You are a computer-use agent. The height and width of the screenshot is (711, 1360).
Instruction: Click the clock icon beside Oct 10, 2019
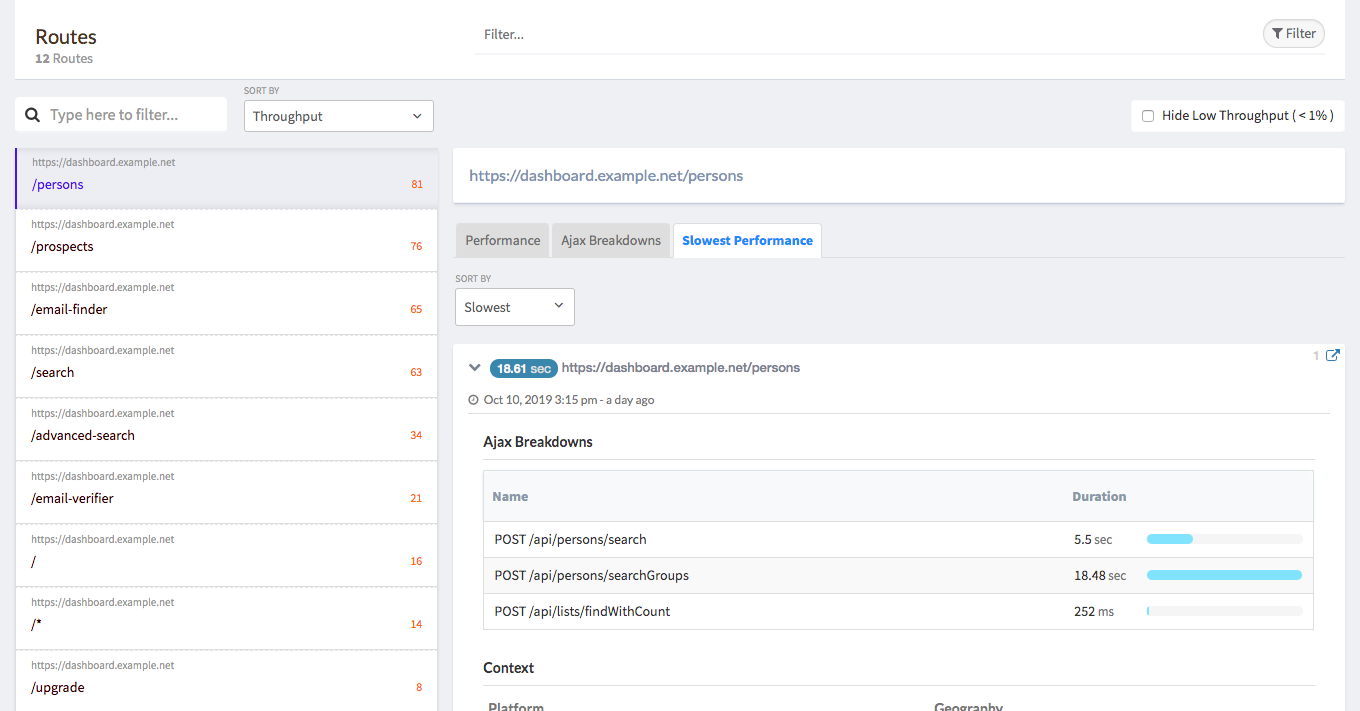point(474,400)
